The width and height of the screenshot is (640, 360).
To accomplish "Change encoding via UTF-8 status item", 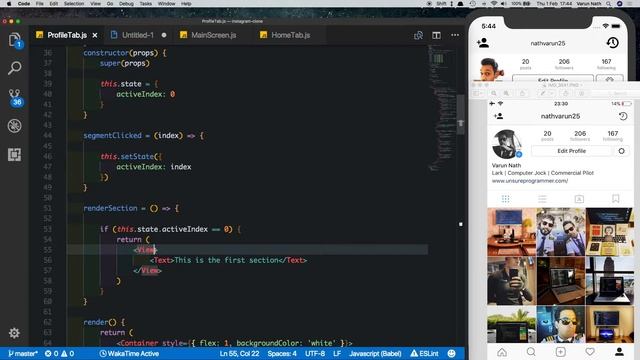I will click(315, 353).
